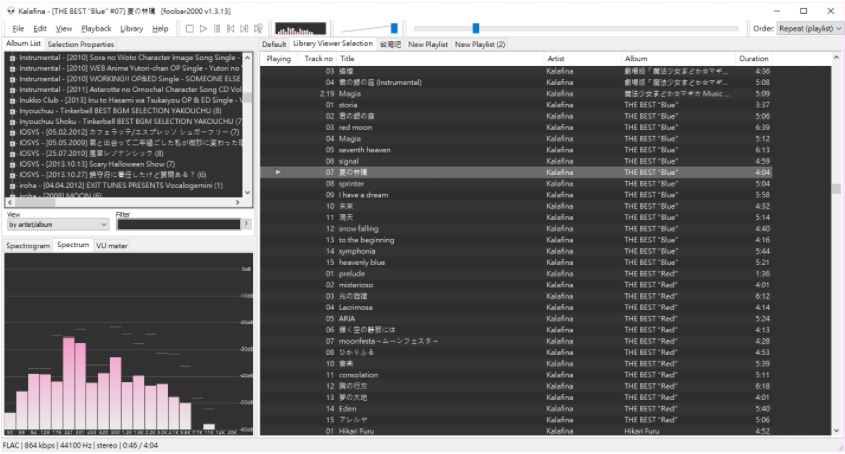The width and height of the screenshot is (845, 454).
Task: Open the Edit menu
Action: click(x=40, y=29)
